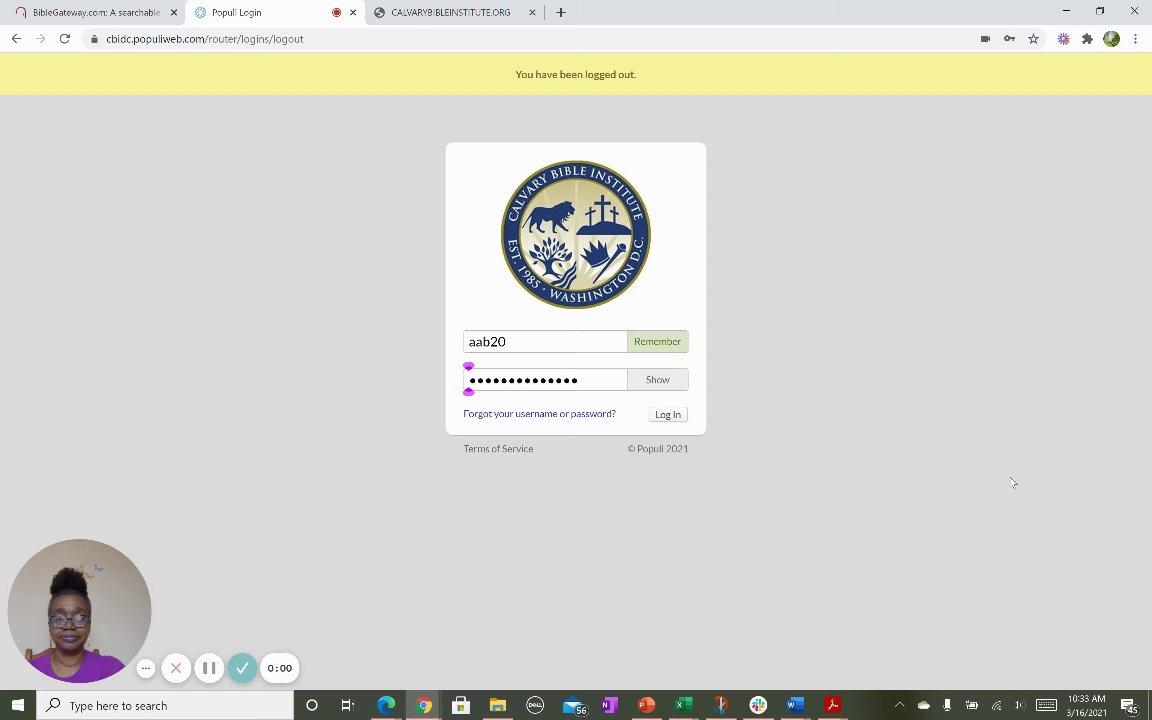Close the BibleGateway.com tab
Viewport: 1152px width, 720px height.
point(174,12)
